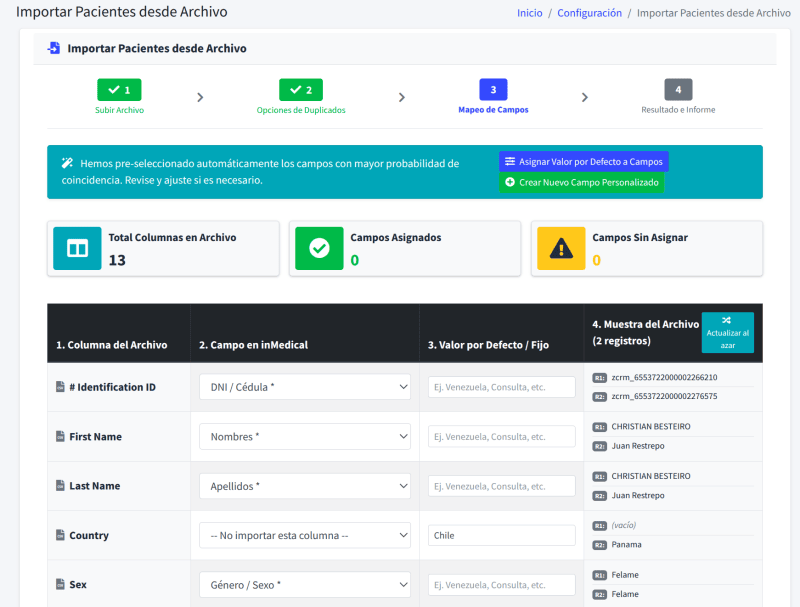The image size is (800, 607).
Task: Click Juan Restrepo in Last Name row
Action: click(x=638, y=495)
